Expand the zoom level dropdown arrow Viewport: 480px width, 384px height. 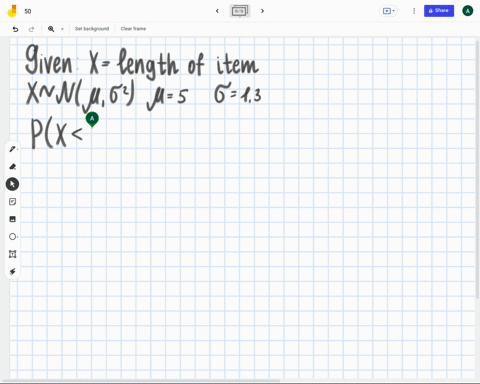(x=62, y=29)
